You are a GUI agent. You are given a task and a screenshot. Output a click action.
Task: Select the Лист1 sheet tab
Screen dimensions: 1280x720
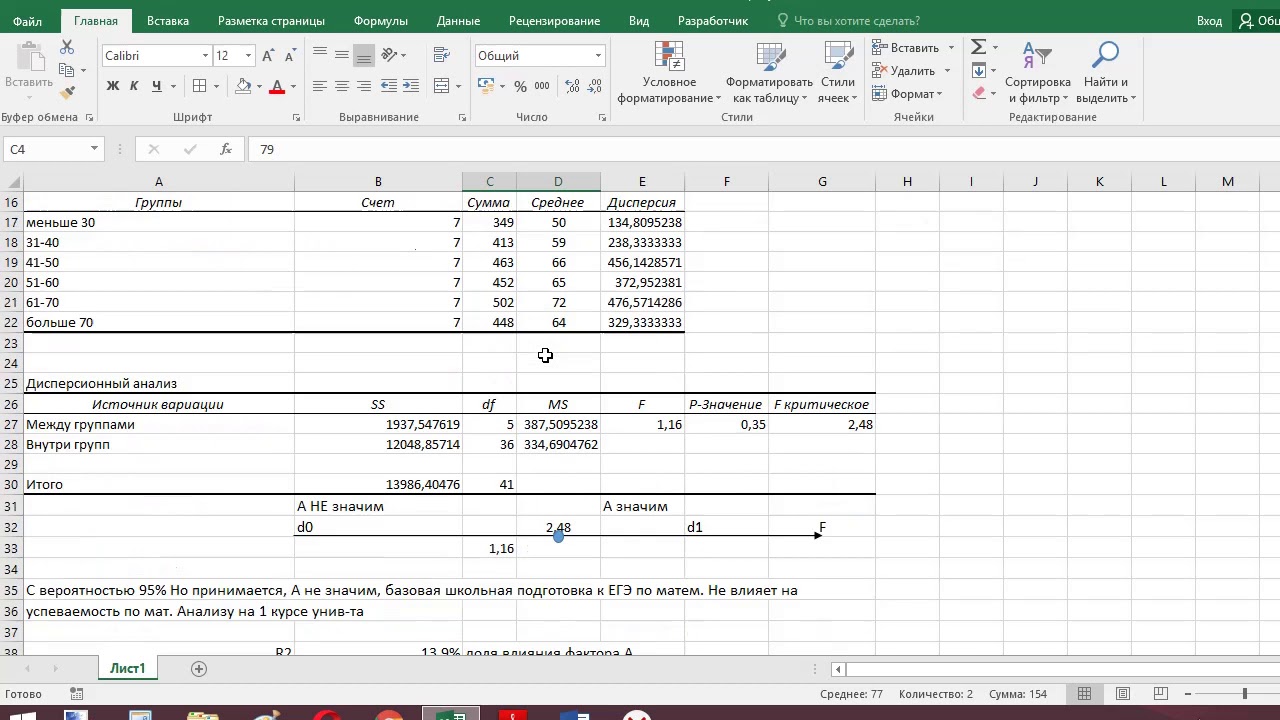pyautogui.click(x=128, y=669)
